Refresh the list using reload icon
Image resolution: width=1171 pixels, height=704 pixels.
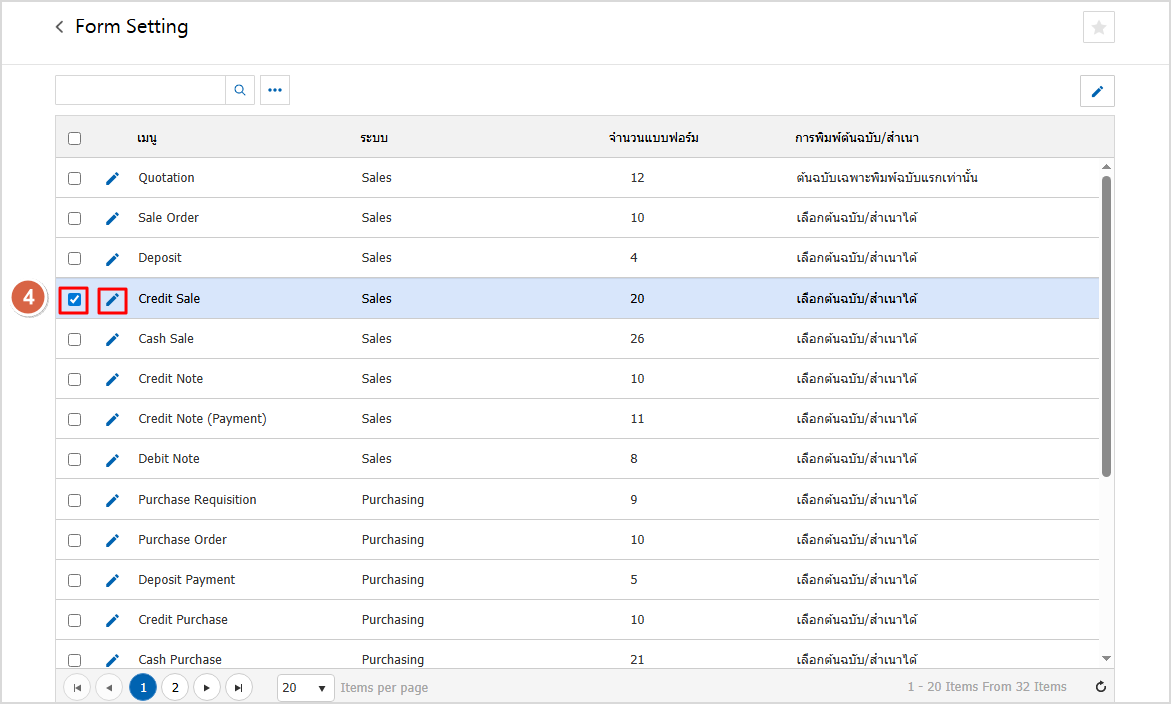pyautogui.click(x=1101, y=687)
